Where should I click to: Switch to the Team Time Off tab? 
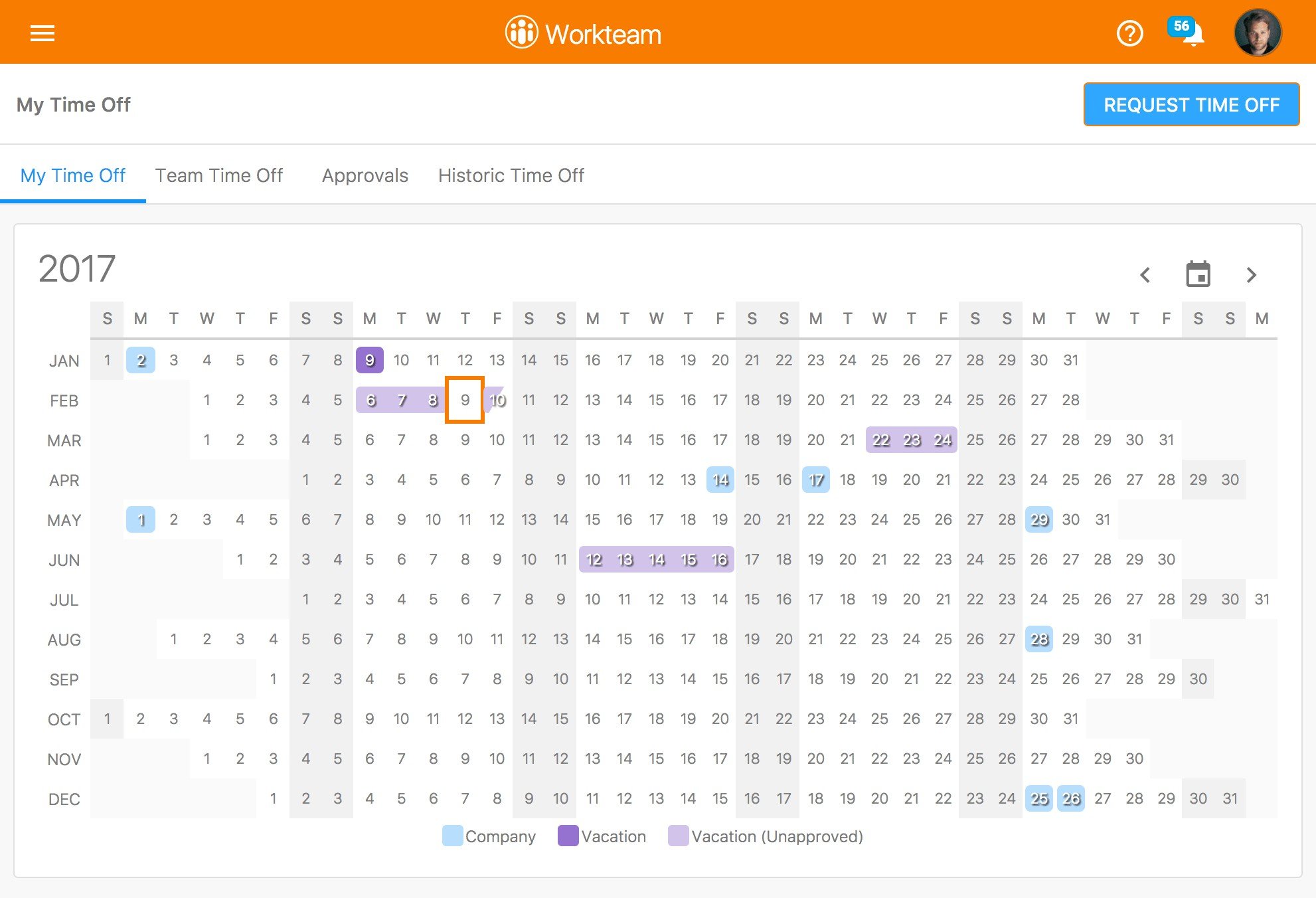tap(219, 175)
